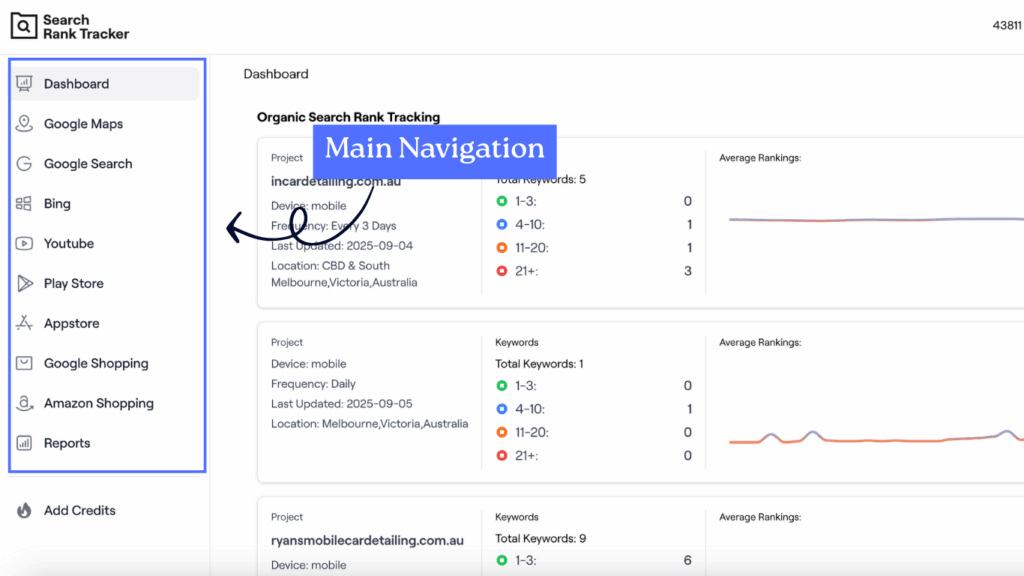The image size is (1024, 576).
Task: Click the Reports chart icon
Action: pyautogui.click(x=24, y=443)
